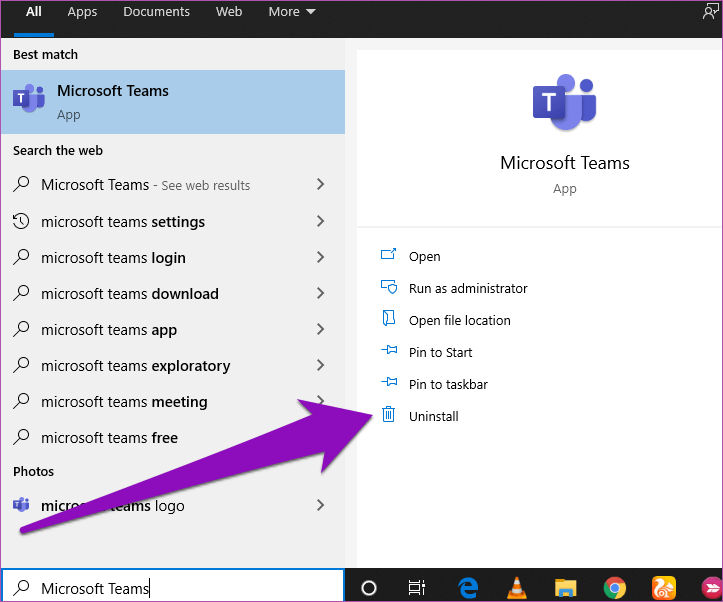Launch VLC media player from taskbar
This screenshot has width=723, height=602.
pos(516,587)
